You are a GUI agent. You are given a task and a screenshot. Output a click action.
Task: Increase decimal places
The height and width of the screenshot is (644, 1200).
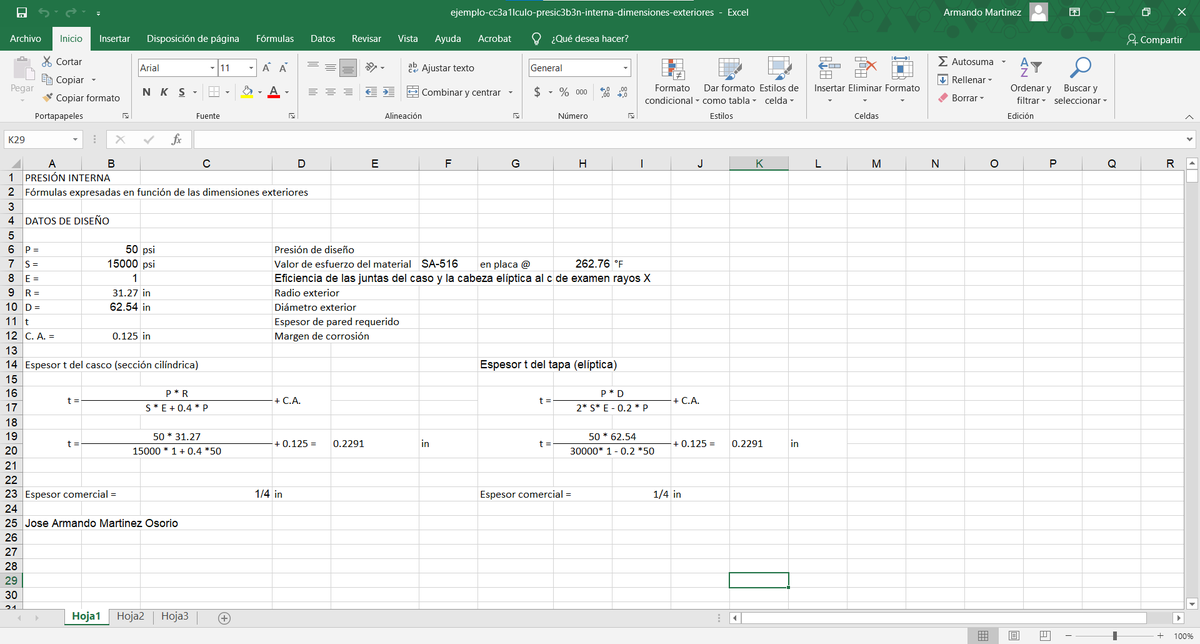coord(606,92)
